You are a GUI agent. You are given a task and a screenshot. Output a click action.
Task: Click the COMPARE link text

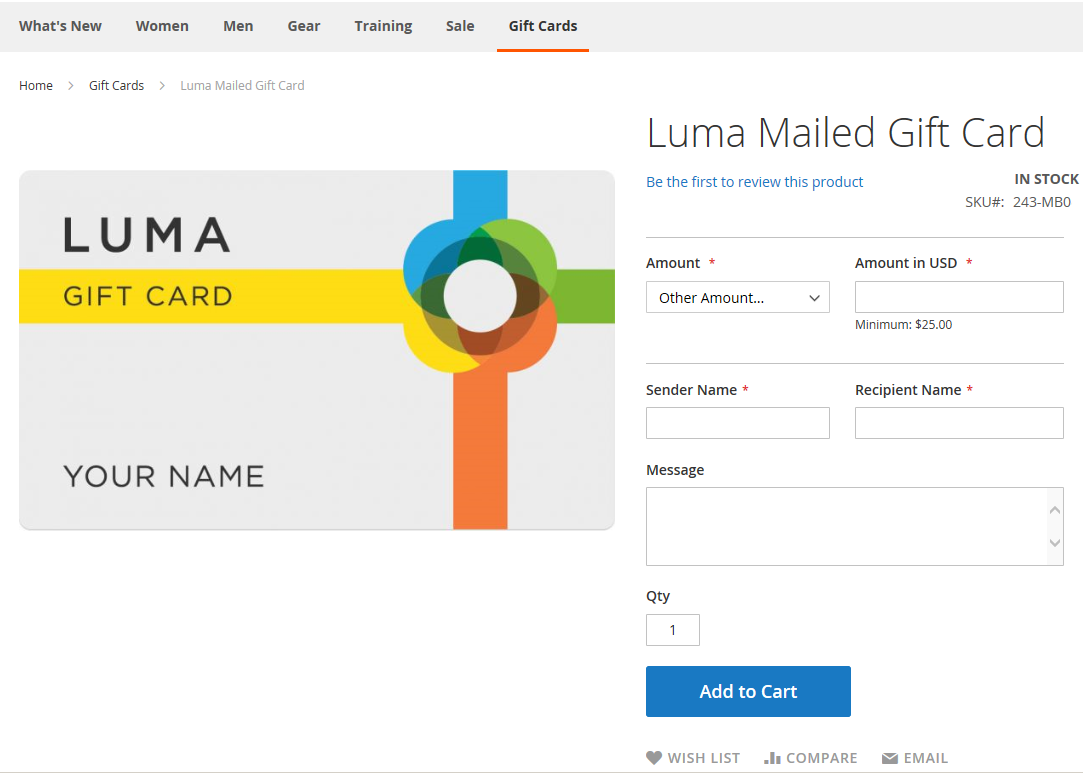[822, 758]
